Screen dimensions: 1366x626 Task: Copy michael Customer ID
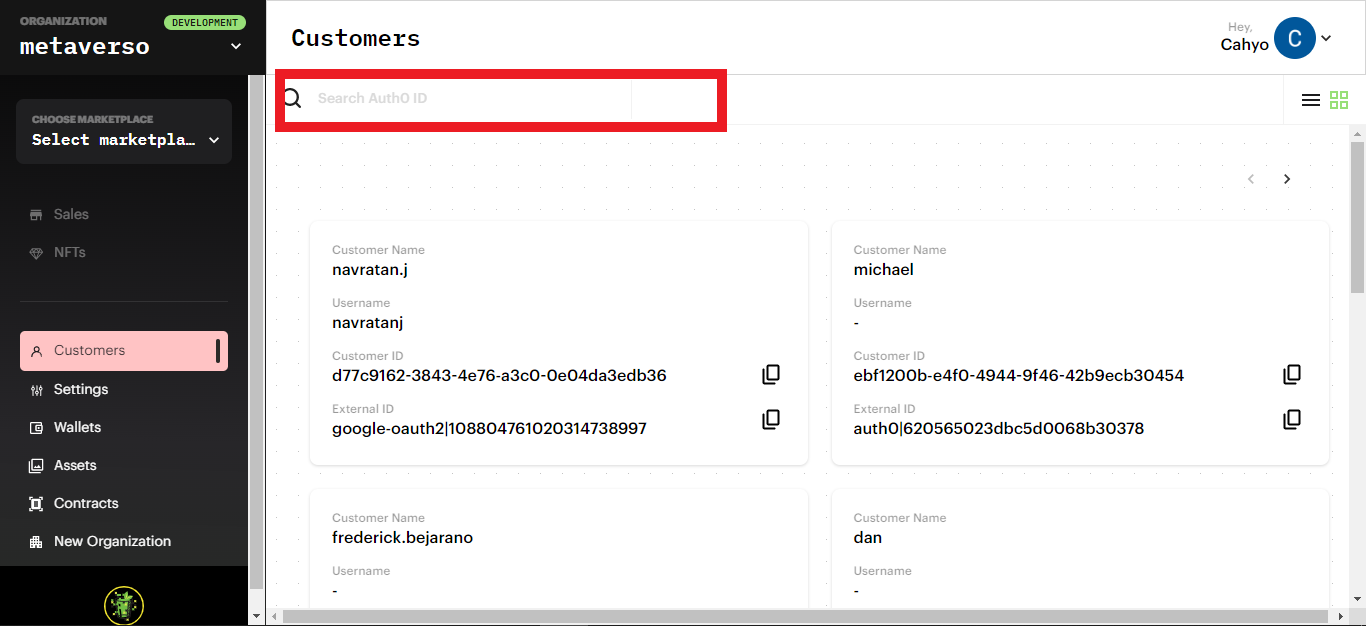click(1292, 374)
